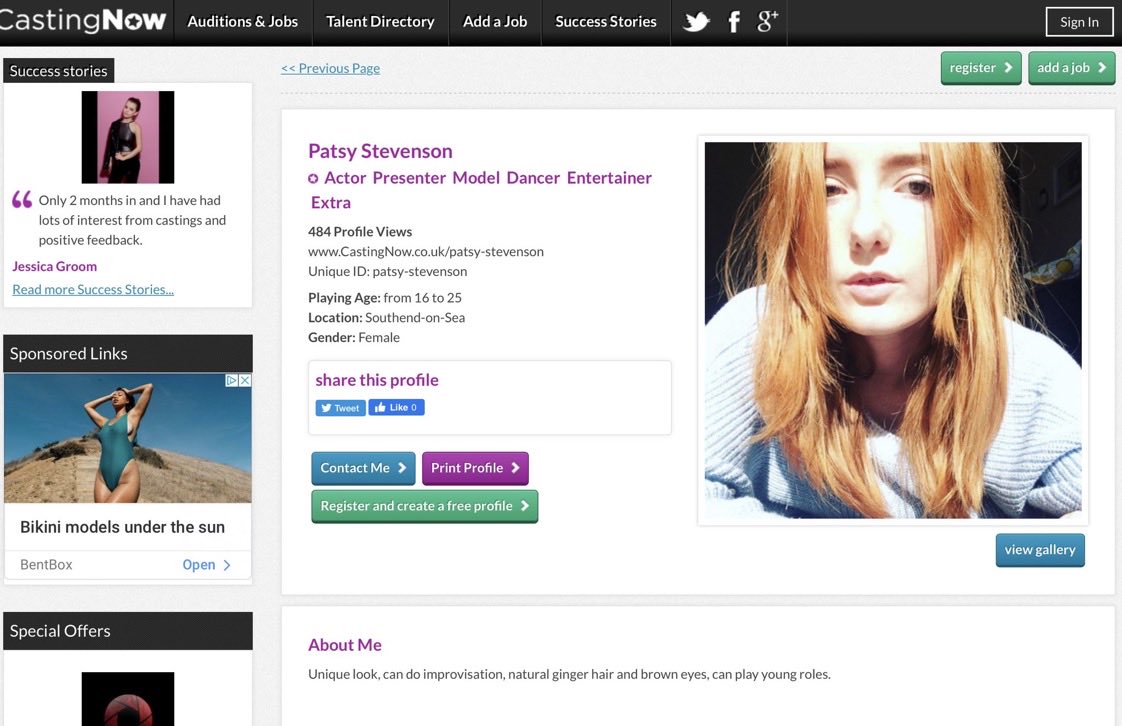Open the Talent Directory menu

[x=380, y=22]
